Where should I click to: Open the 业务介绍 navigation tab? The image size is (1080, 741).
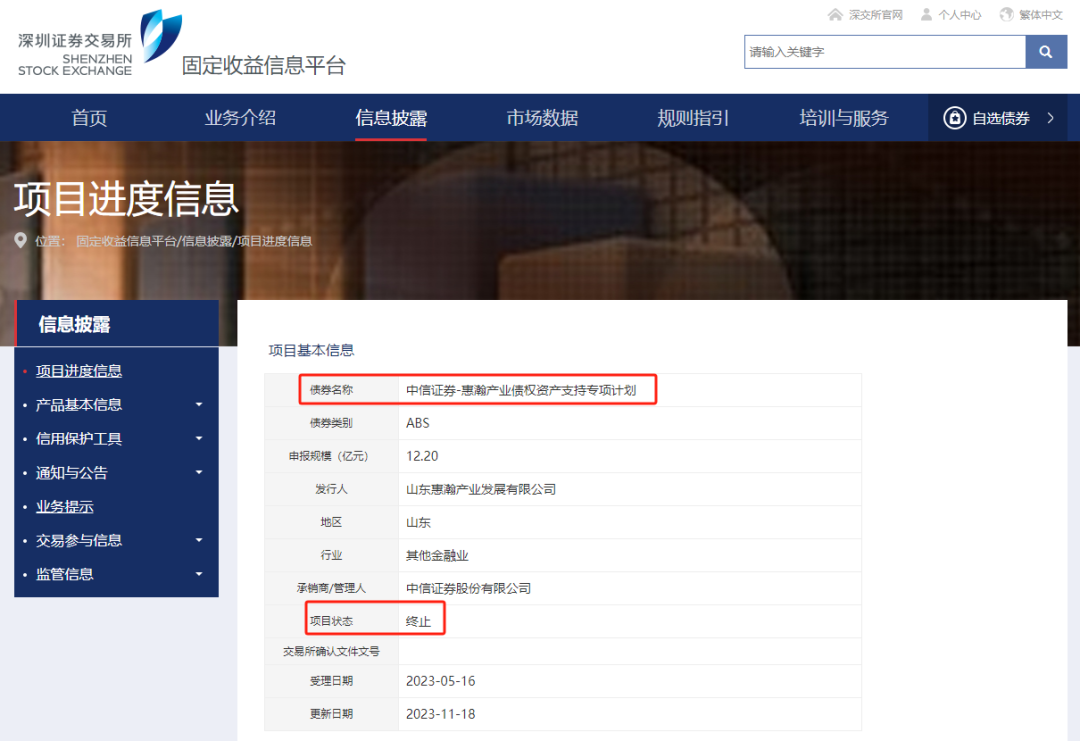click(240, 118)
